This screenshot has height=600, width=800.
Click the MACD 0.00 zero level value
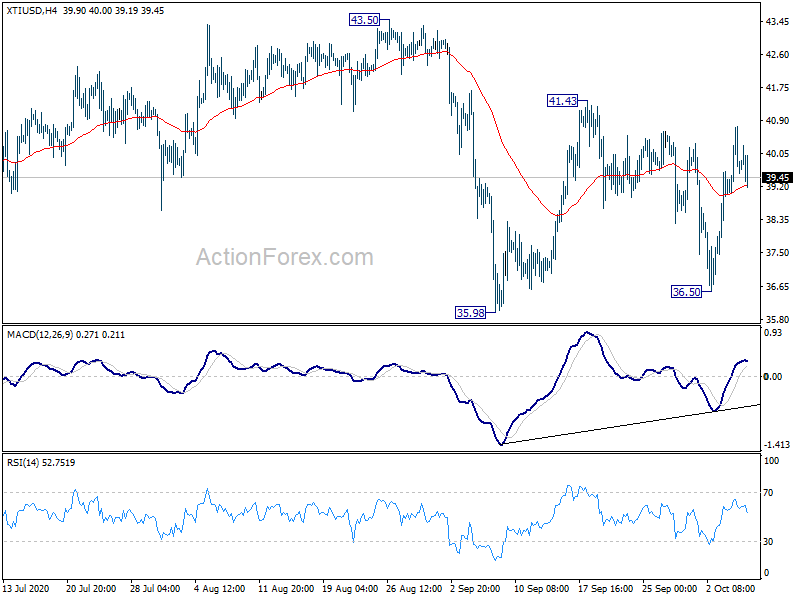(772, 377)
